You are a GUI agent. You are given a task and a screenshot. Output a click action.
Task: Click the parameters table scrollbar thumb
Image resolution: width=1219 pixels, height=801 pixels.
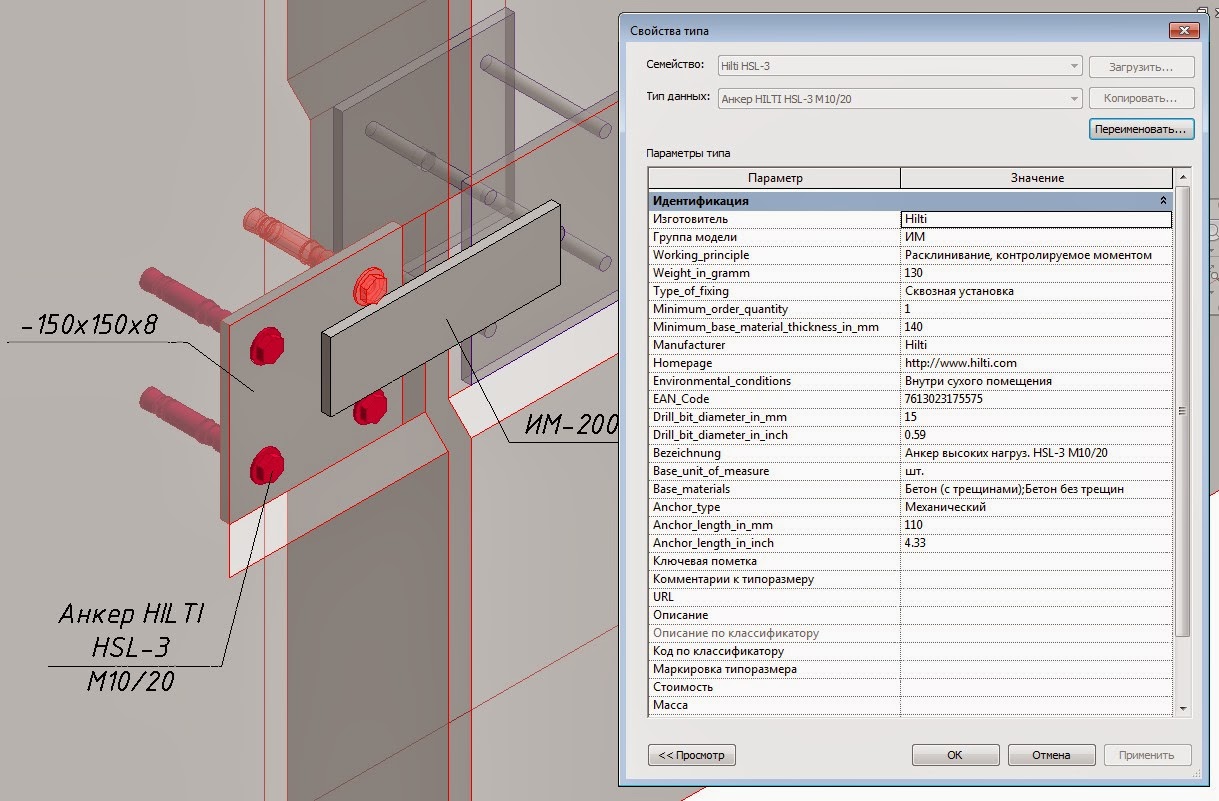click(x=1183, y=411)
